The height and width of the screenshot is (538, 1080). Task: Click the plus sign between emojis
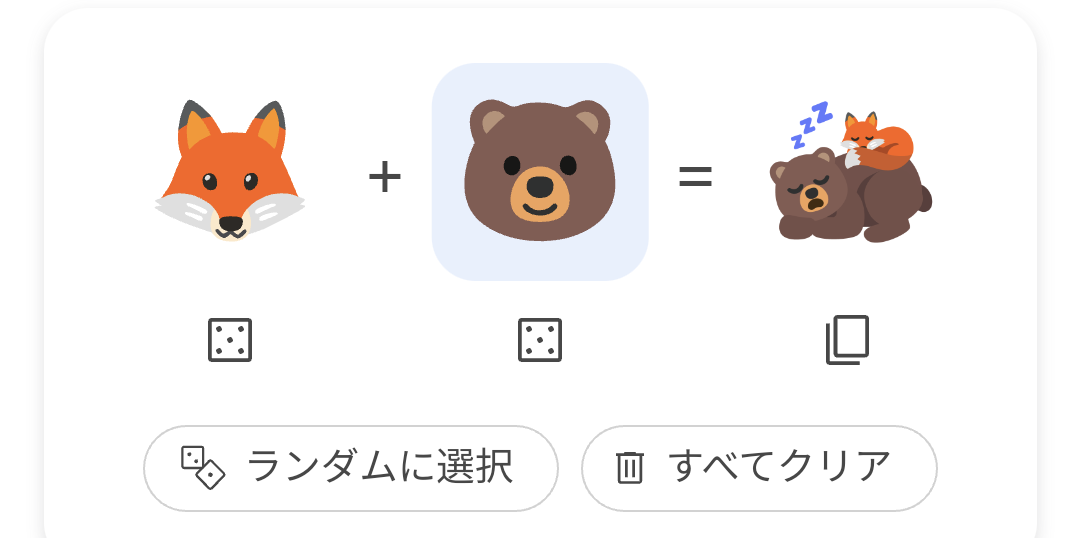[385, 177]
